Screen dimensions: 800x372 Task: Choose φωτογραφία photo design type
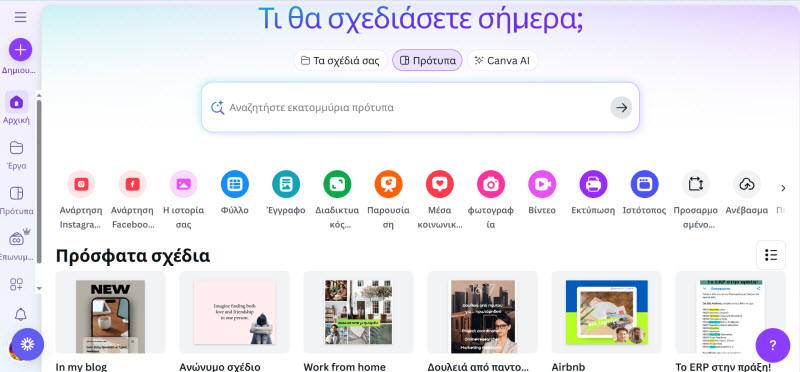[x=490, y=200]
